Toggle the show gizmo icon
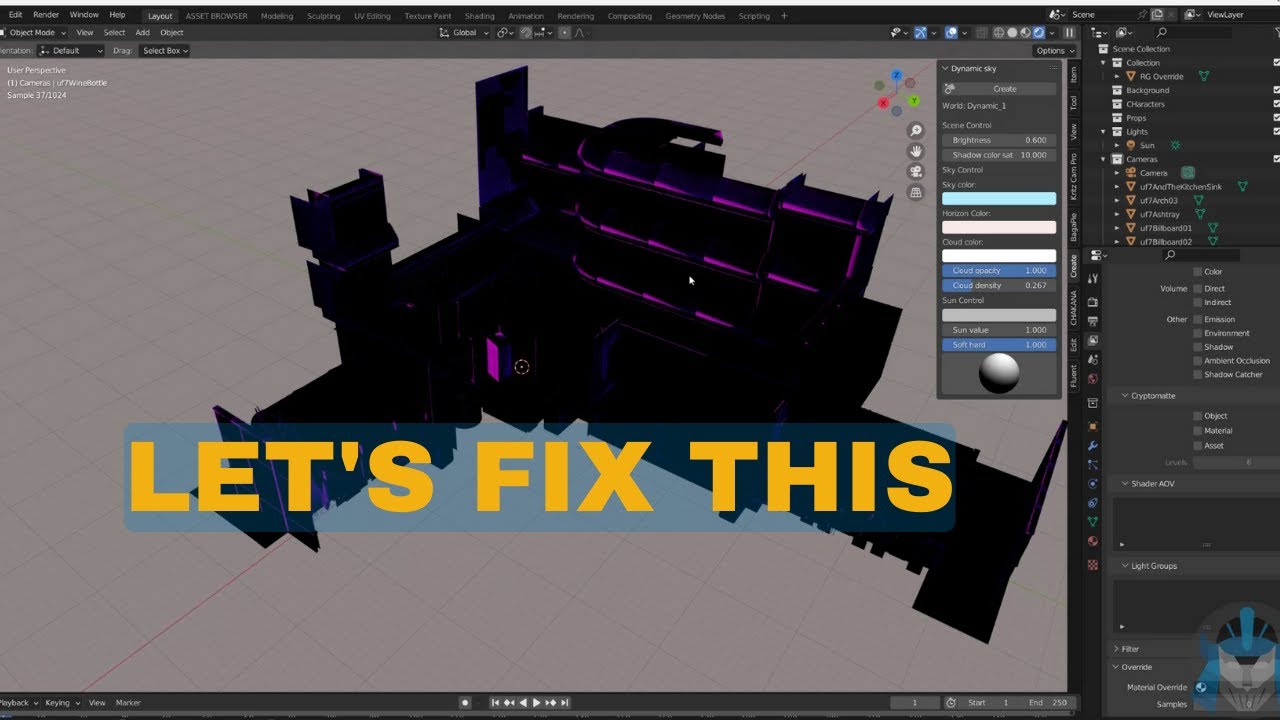1280x720 pixels. (921, 32)
